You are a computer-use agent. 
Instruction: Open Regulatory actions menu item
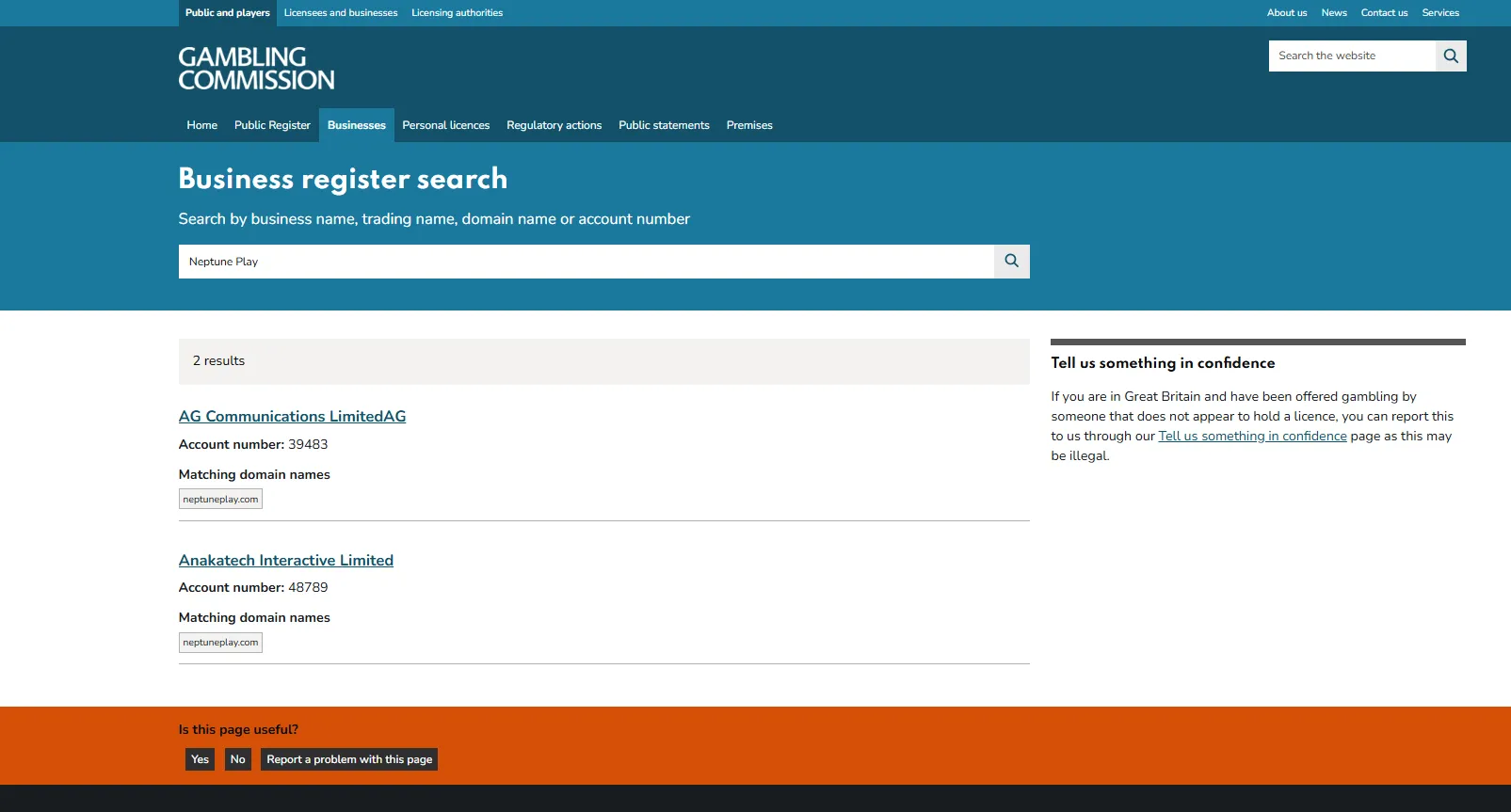tap(555, 125)
